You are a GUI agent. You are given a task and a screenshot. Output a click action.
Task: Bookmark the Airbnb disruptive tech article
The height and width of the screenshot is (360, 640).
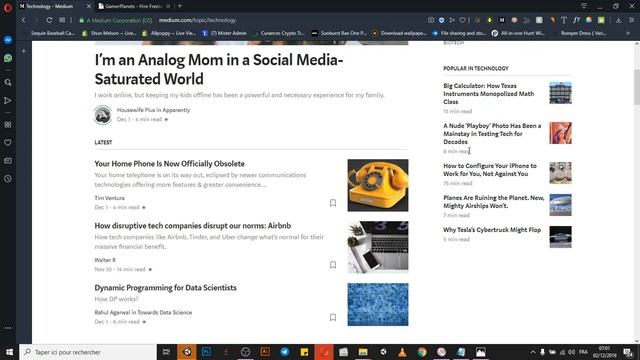point(333,265)
